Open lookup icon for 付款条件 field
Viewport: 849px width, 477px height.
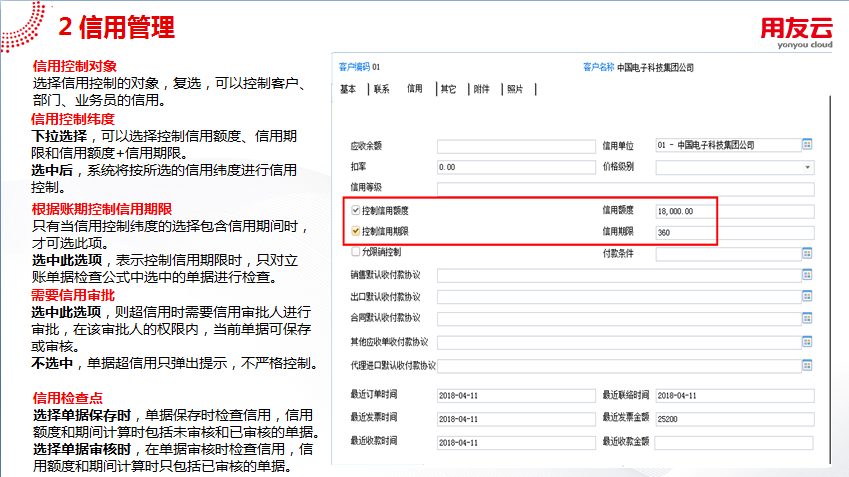[807, 253]
